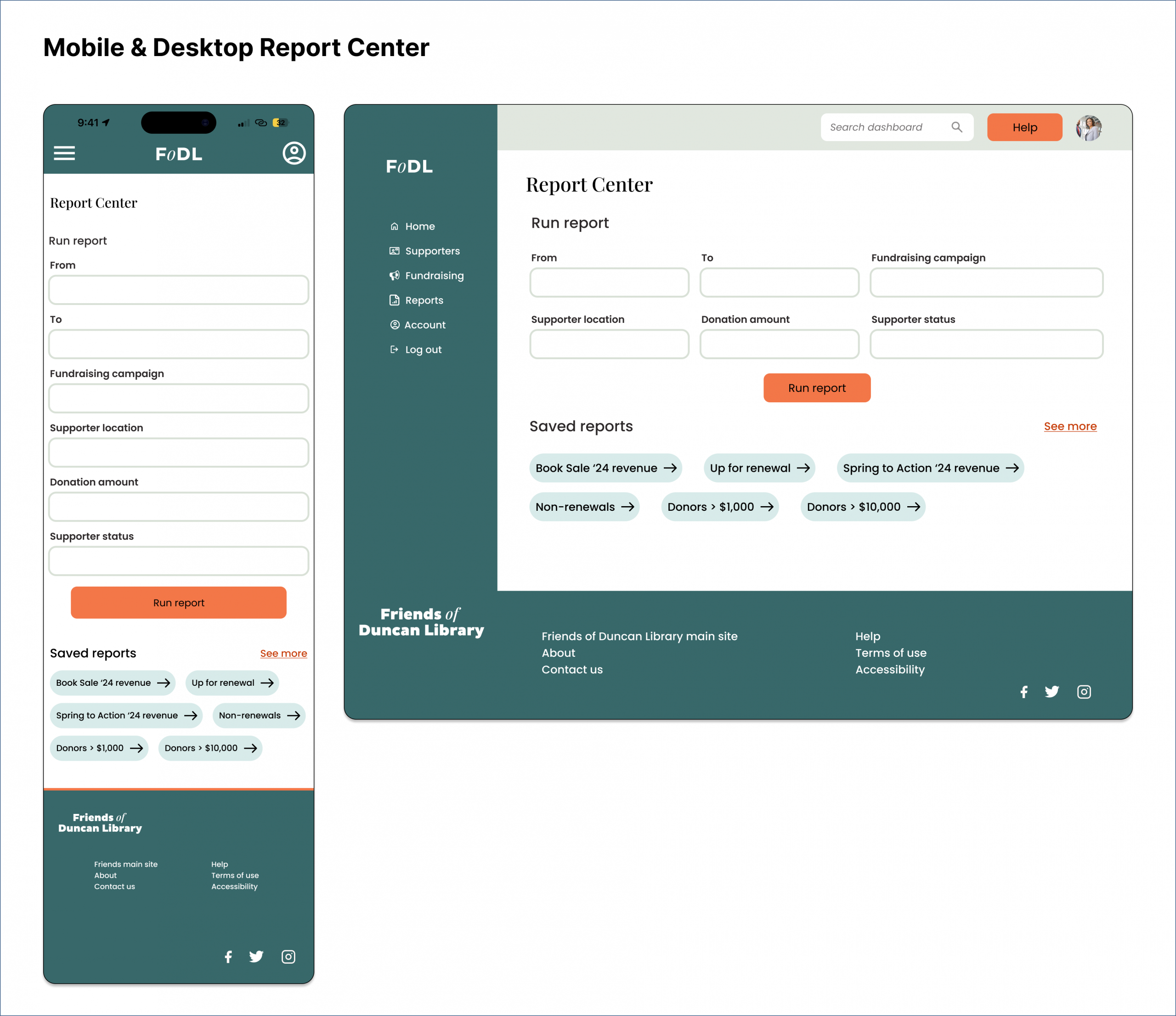
Task: Click the desktop See more link
Action: pyautogui.click(x=1070, y=426)
